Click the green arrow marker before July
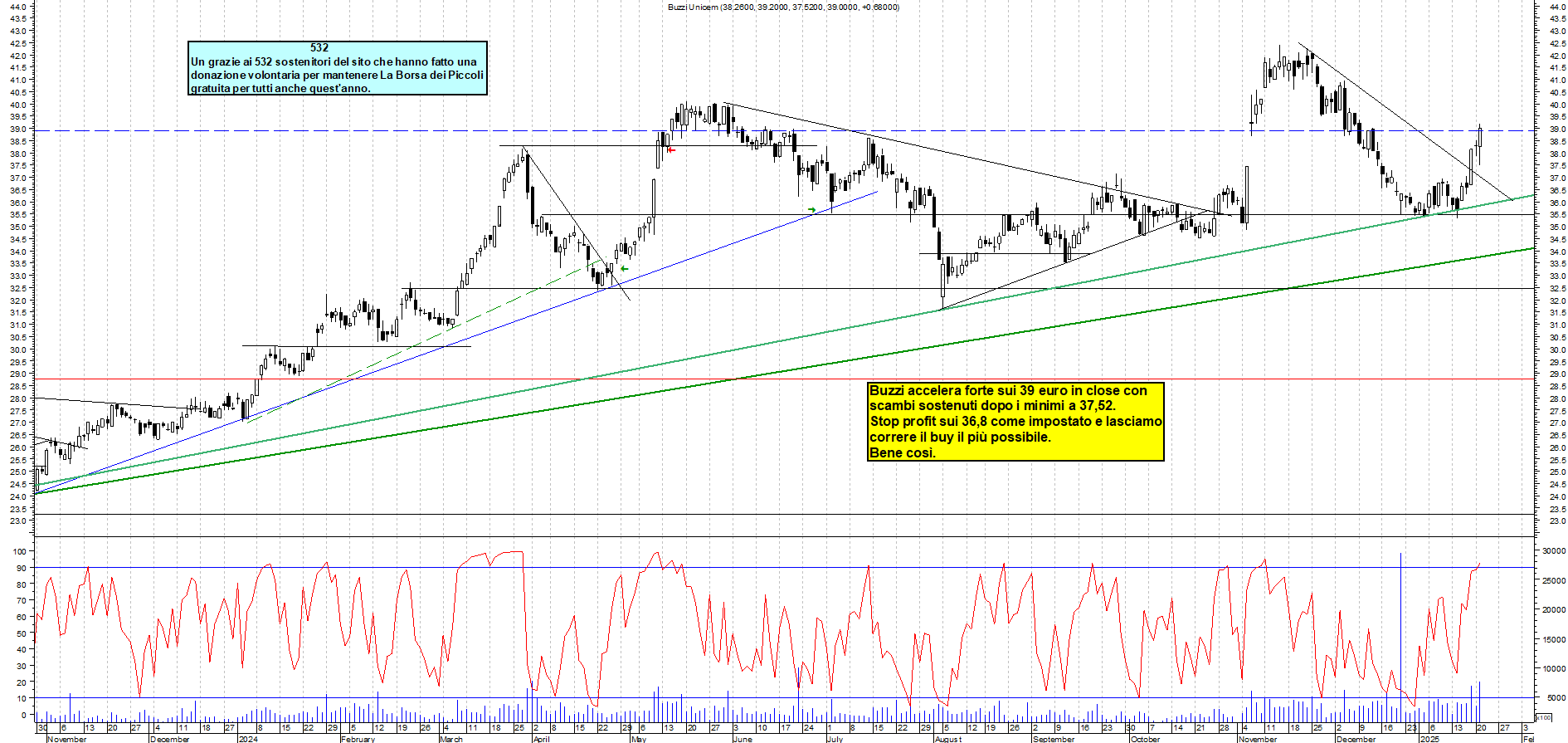 811,209
